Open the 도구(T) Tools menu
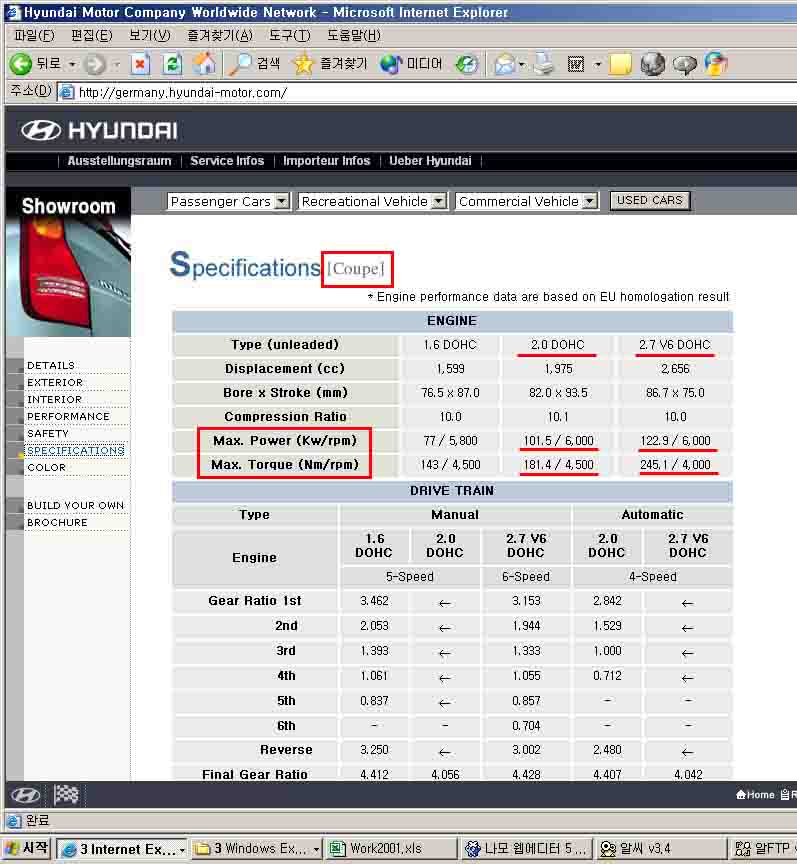 289,36
